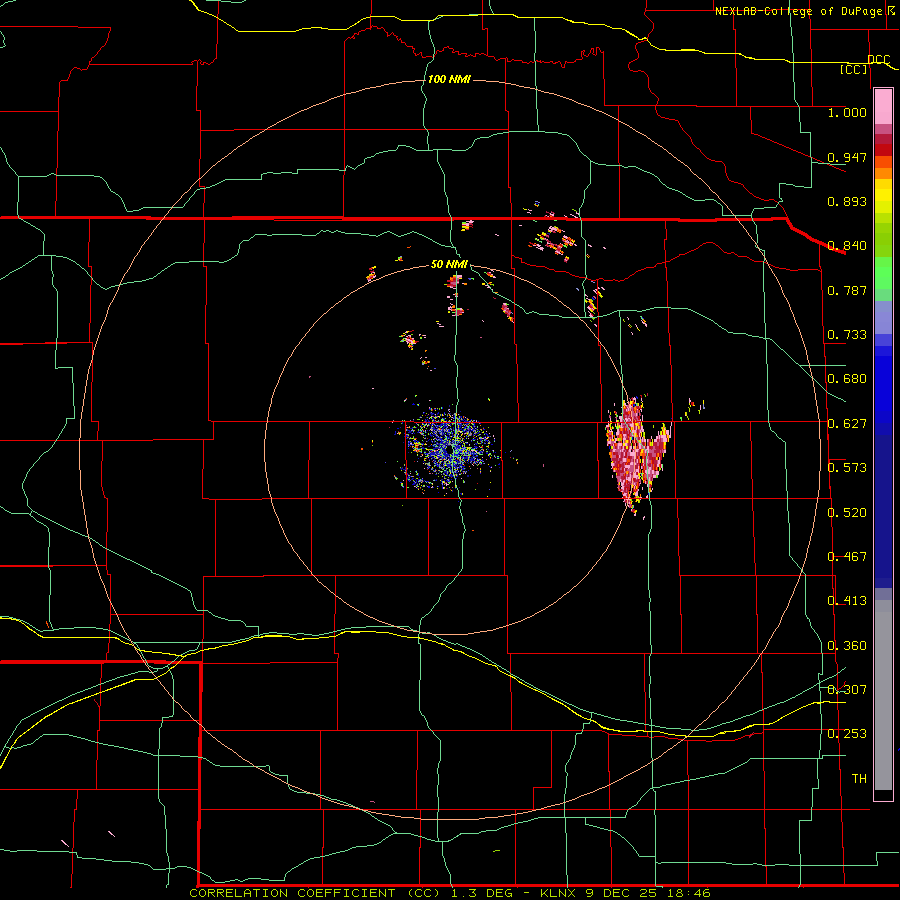
Task: Pick the yellow segment of the color bar
Action: click(883, 196)
